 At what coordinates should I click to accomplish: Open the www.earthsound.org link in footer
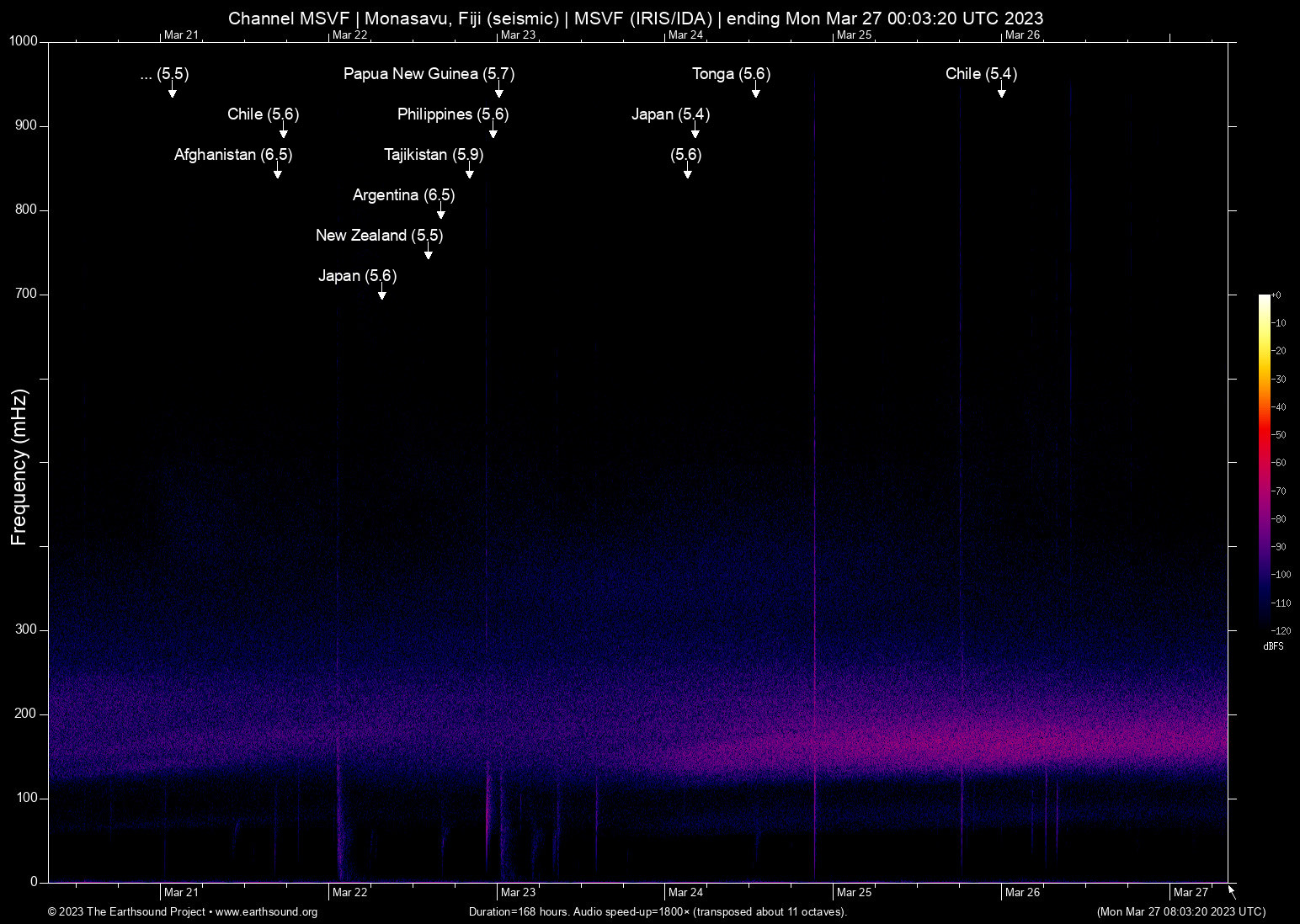coord(266,912)
